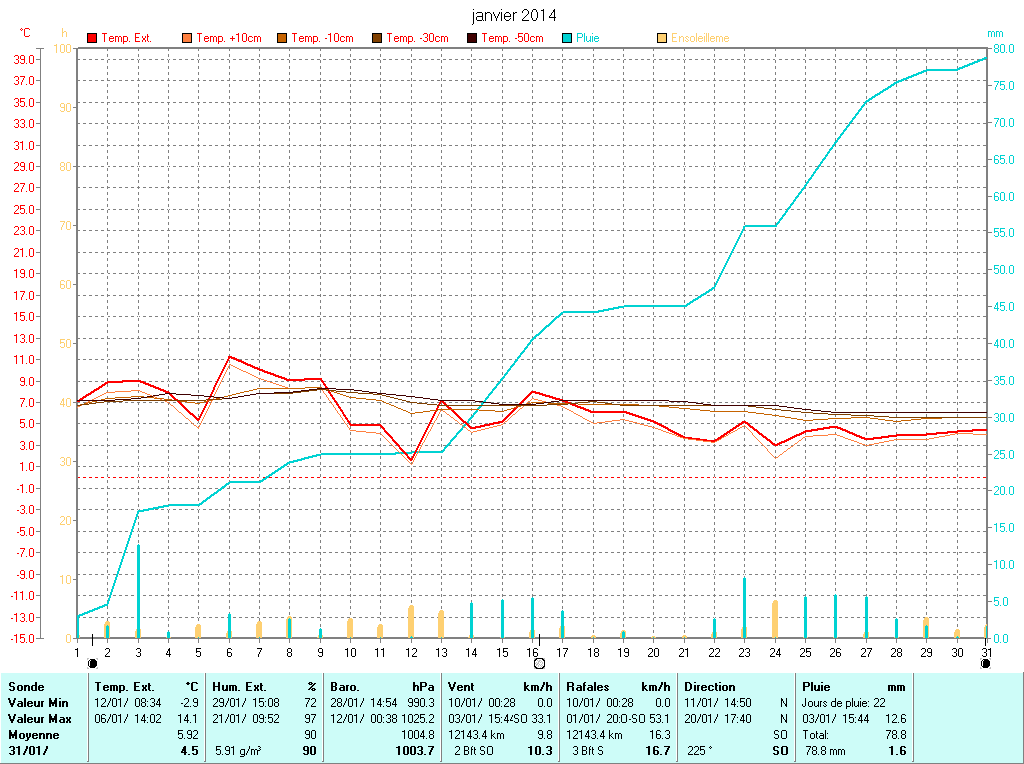Select the Temp. -10cm legend label
This screenshot has width=1024, height=764.
click(322, 38)
